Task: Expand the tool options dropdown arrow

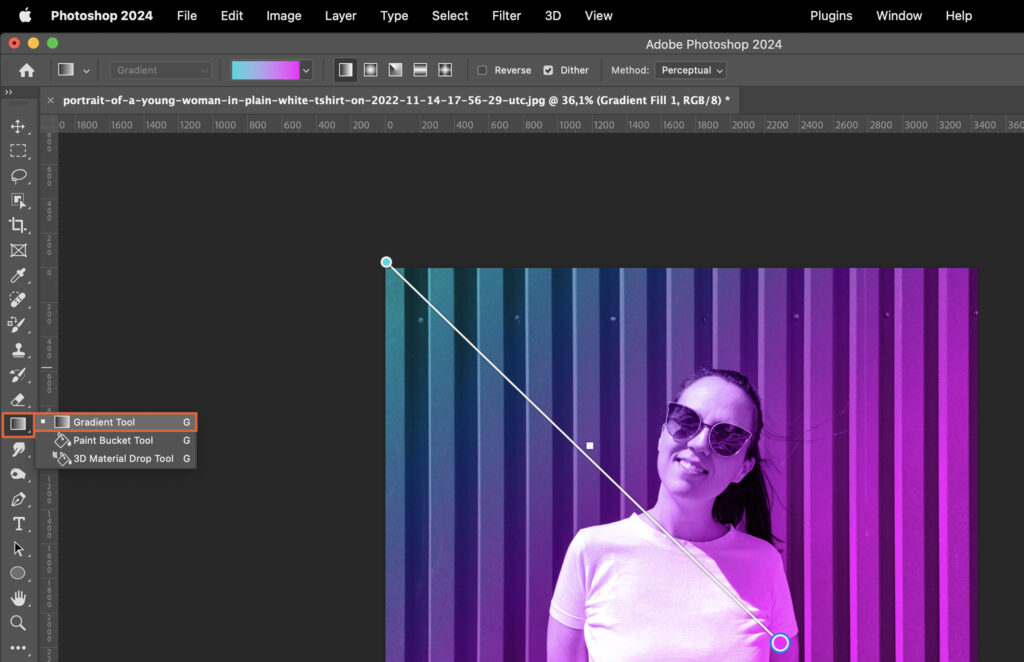Action: [x=87, y=70]
